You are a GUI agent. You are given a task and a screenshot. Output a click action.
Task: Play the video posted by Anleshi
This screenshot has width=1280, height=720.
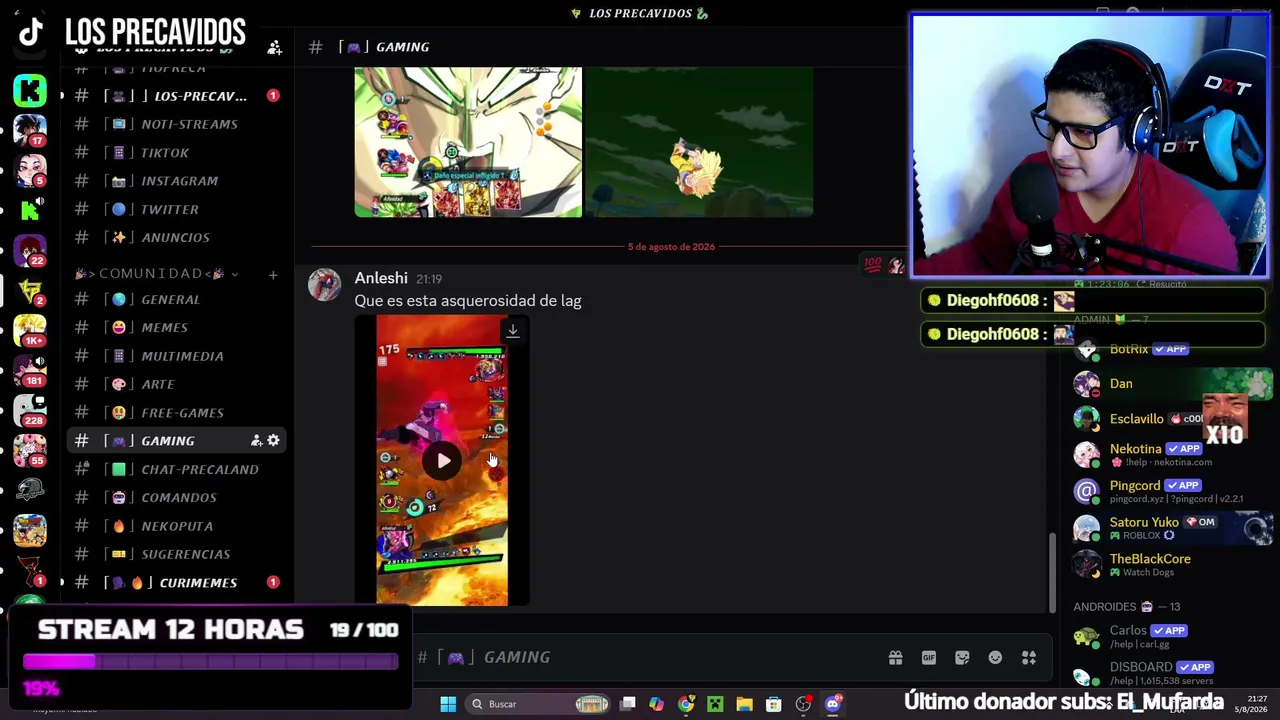(443, 461)
